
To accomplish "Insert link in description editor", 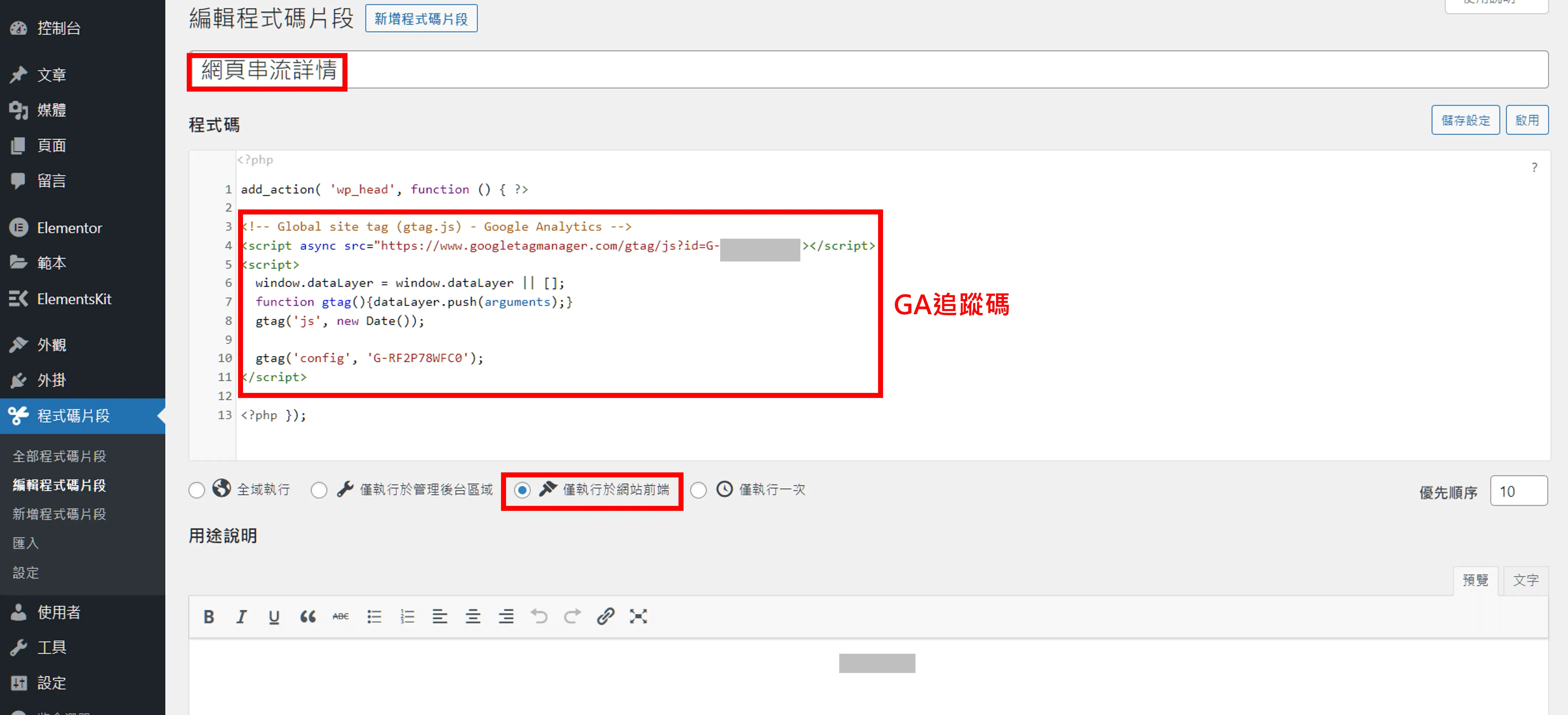I will click(605, 616).
